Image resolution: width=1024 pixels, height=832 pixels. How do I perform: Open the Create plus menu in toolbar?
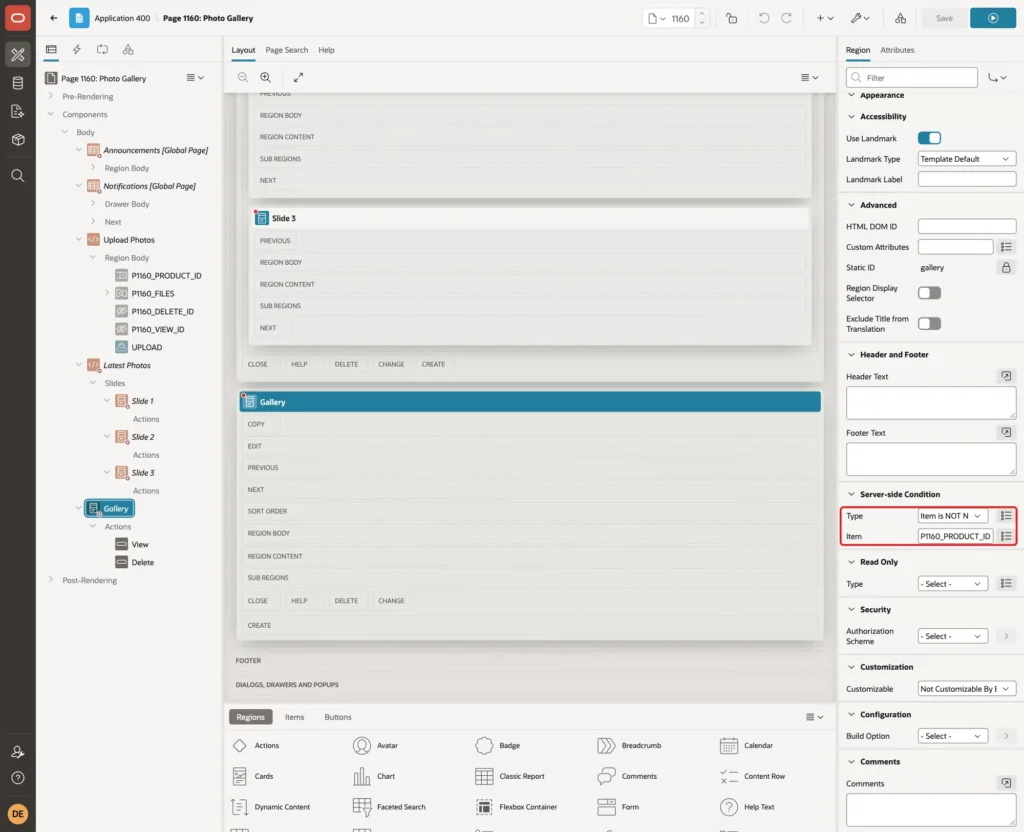(825, 18)
